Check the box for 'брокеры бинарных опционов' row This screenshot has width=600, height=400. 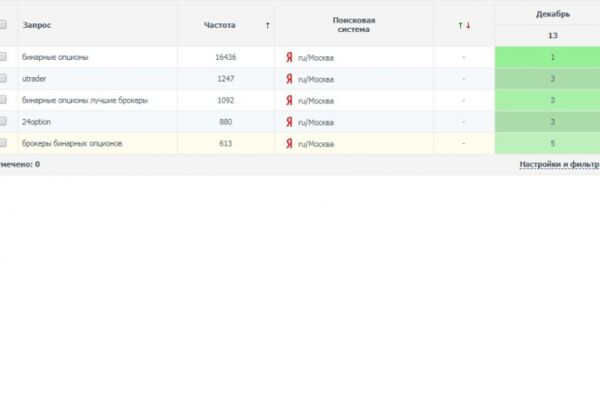pyautogui.click(x=3, y=143)
